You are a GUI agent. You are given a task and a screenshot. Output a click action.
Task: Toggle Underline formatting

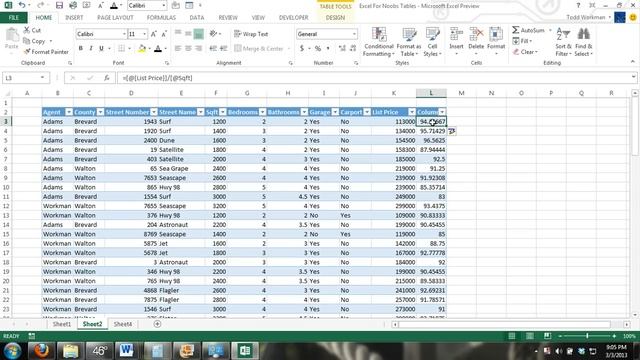coord(101,49)
